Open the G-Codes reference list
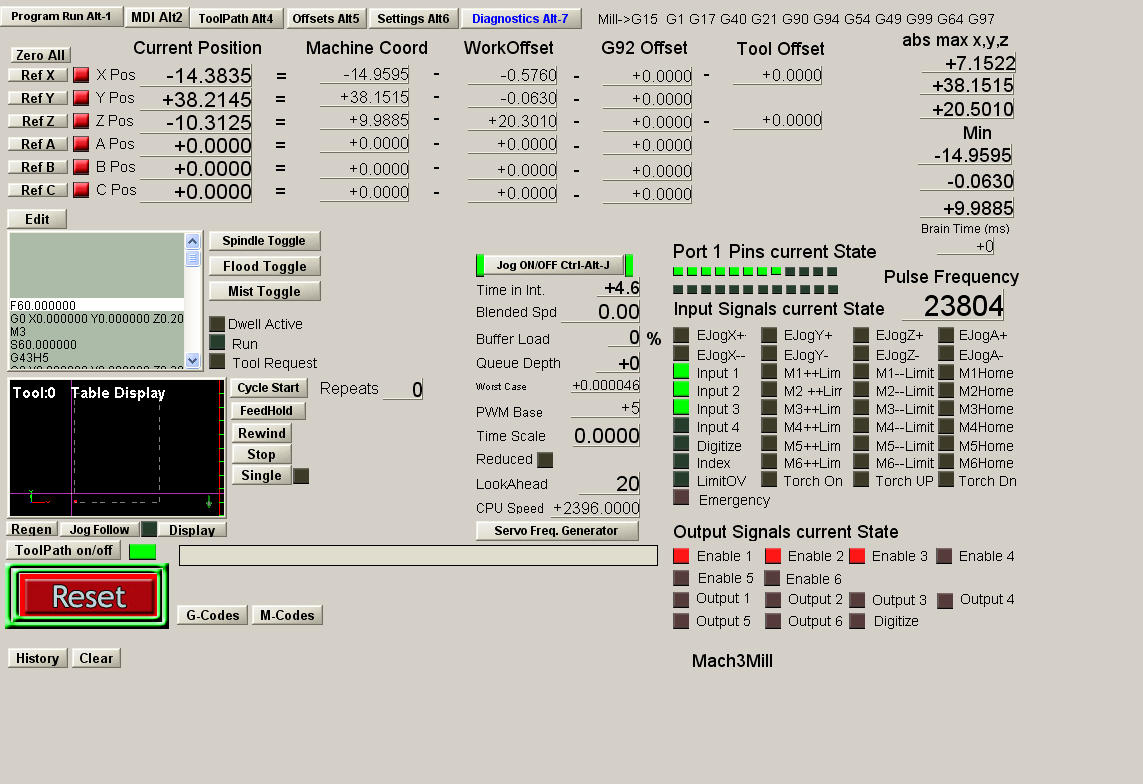1143x784 pixels. (x=213, y=615)
